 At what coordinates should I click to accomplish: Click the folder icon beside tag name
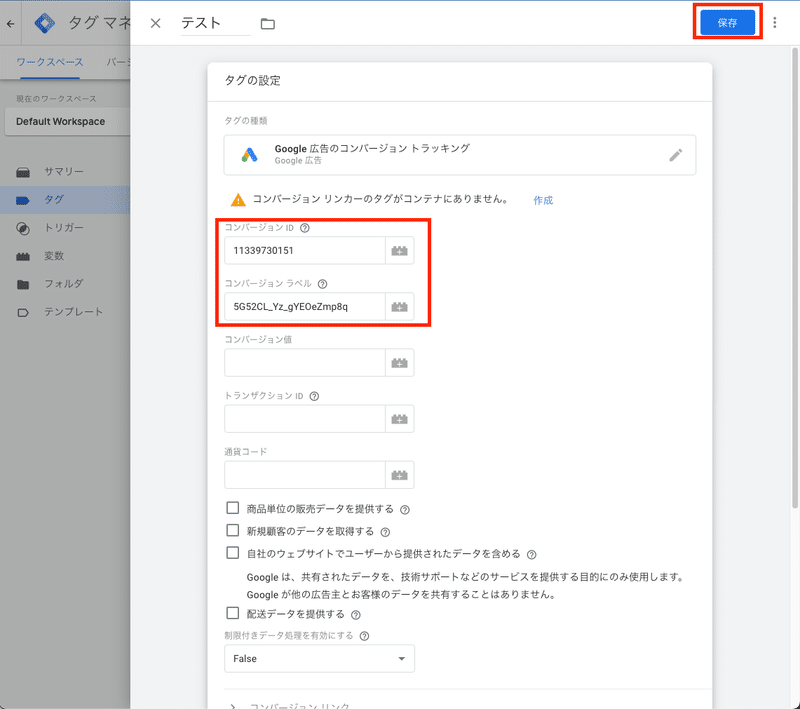[x=267, y=23]
